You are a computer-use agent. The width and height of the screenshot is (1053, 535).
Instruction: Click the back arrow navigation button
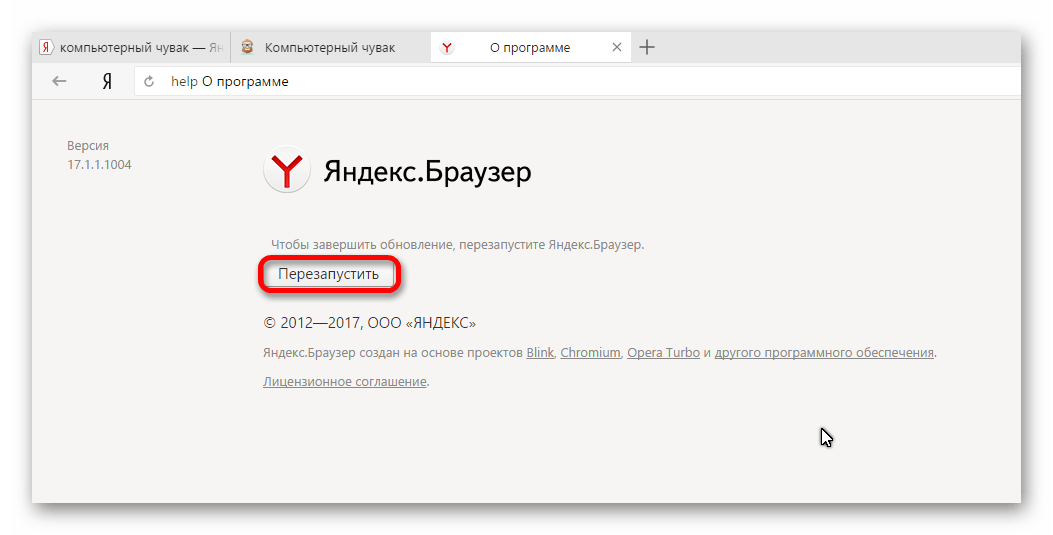point(60,82)
